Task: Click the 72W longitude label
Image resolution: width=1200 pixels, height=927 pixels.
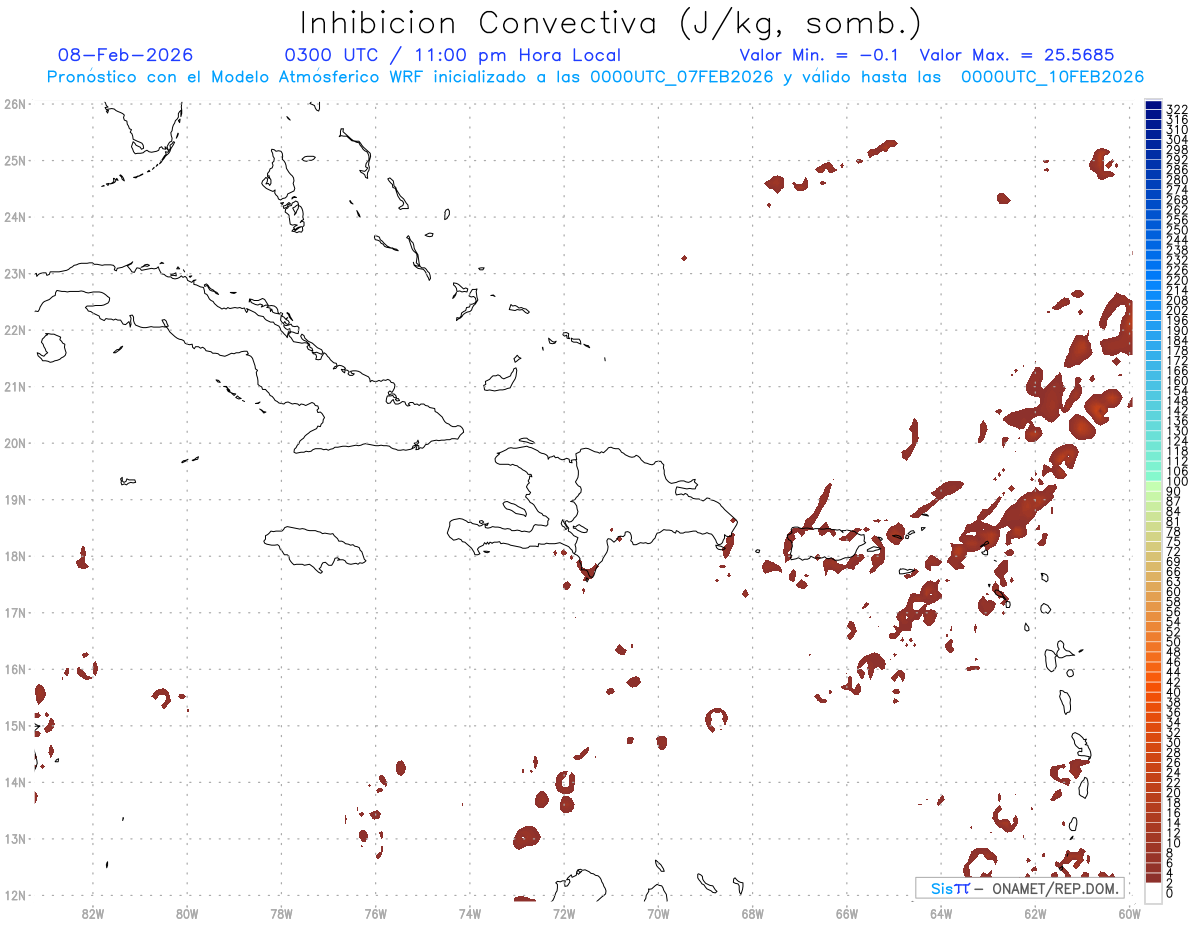Action: (564, 912)
